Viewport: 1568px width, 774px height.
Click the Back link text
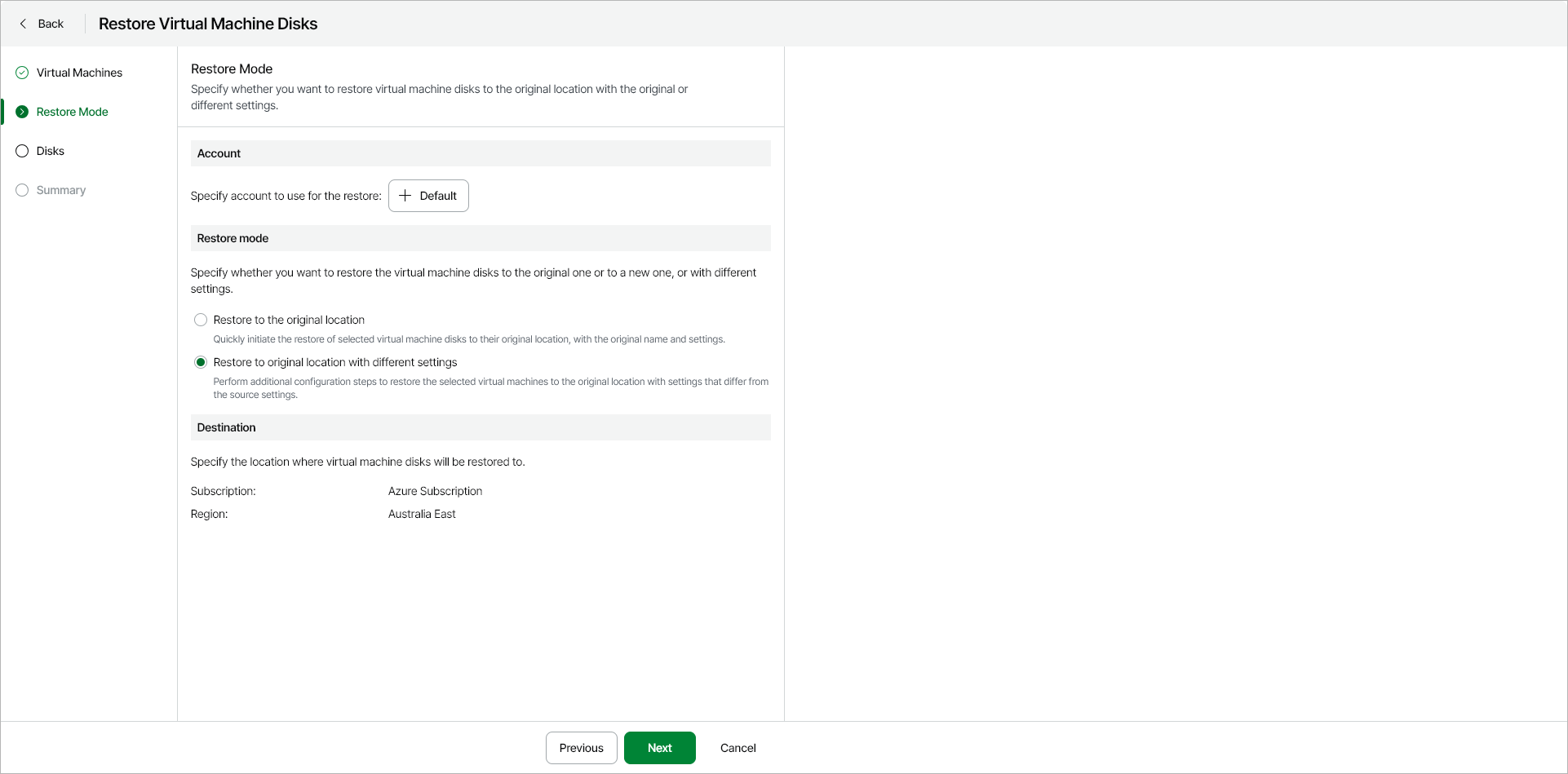coord(51,24)
